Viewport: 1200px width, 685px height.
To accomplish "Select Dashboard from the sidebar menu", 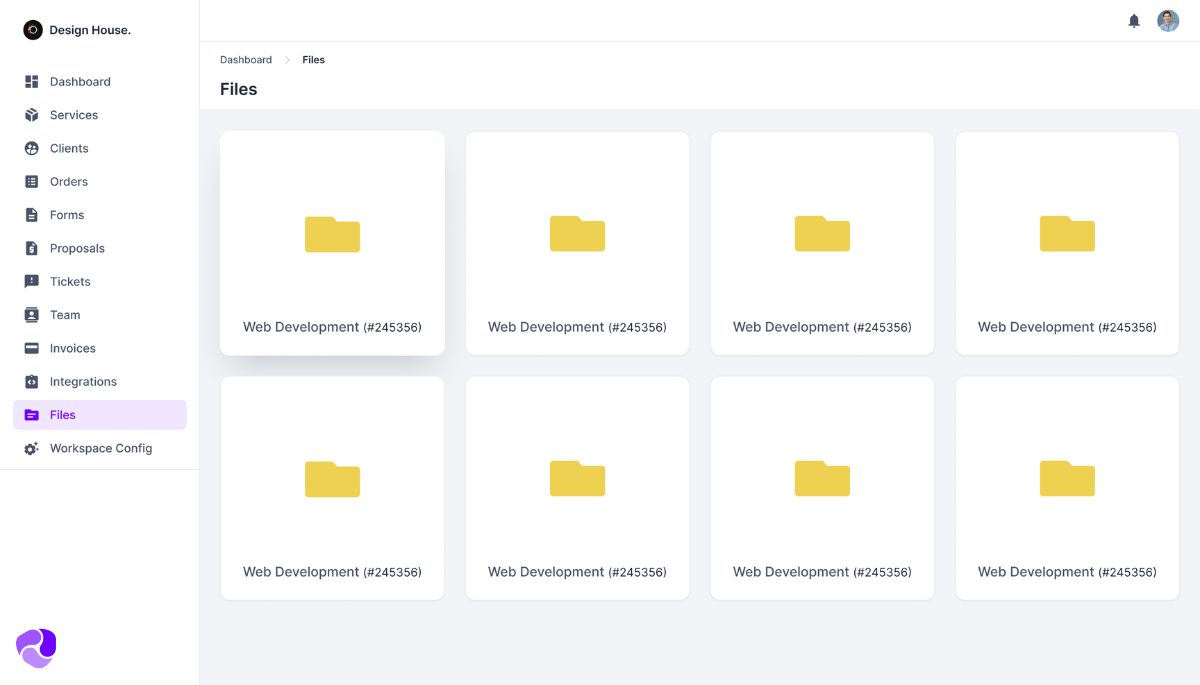I will coord(80,81).
